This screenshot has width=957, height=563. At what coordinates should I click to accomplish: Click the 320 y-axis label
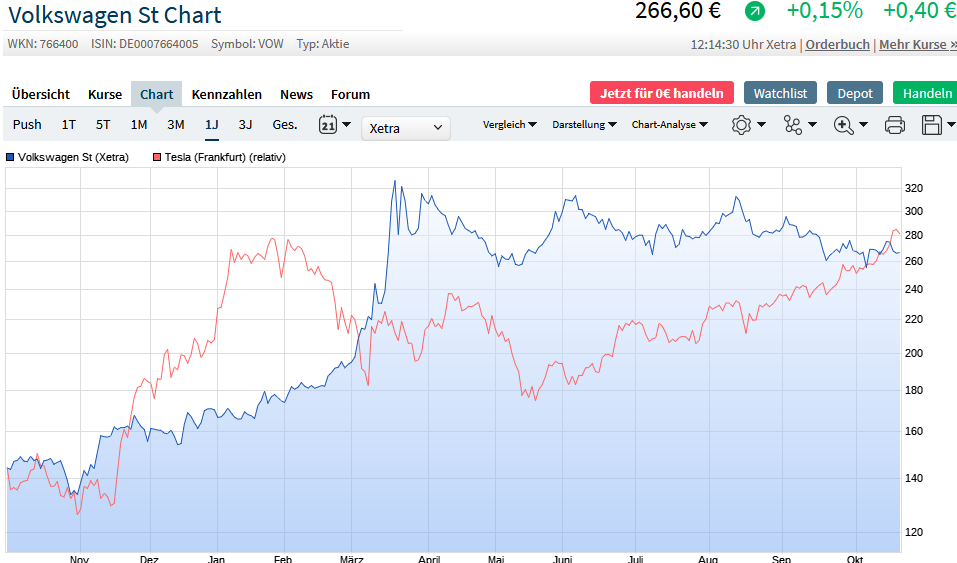914,188
